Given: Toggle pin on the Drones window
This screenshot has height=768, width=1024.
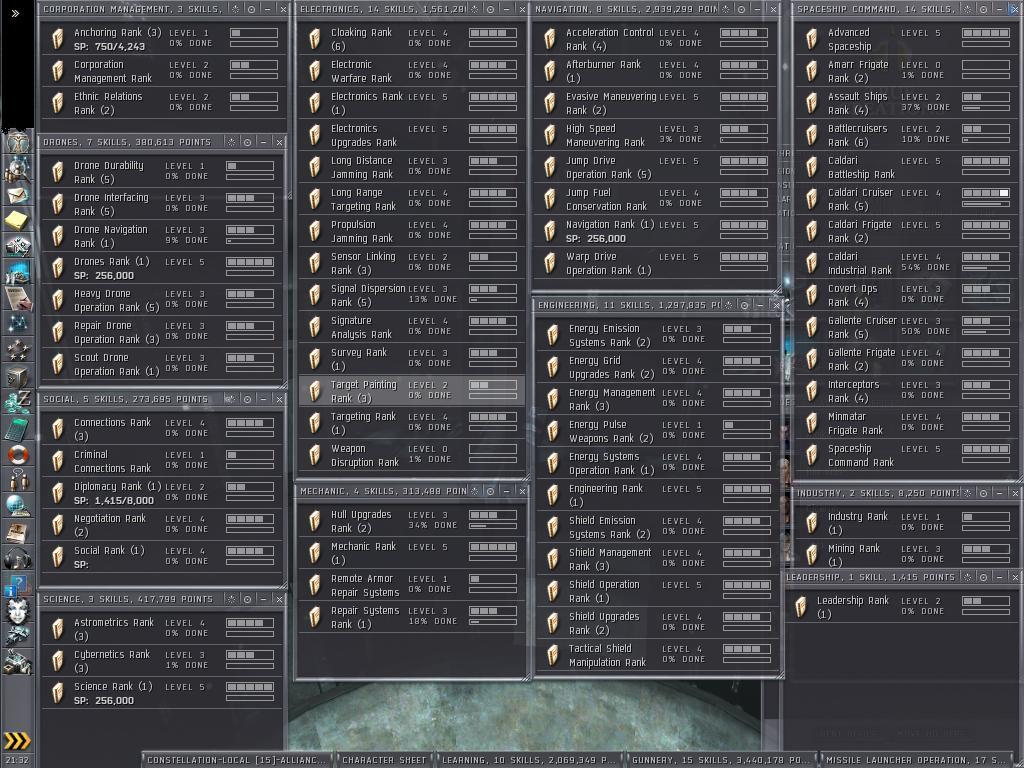Looking at the screenshot, I should coord(248,143).
